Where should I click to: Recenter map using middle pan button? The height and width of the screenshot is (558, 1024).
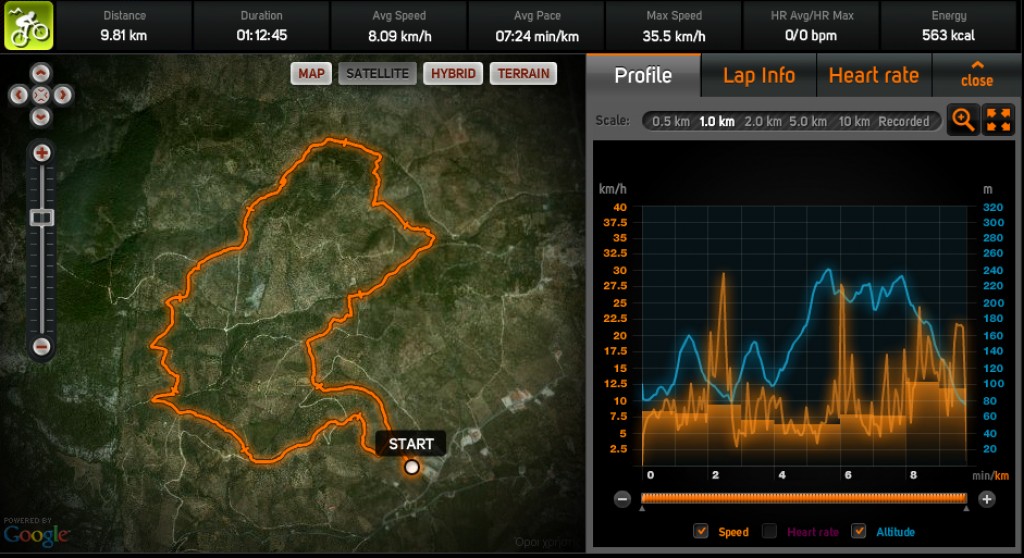40,95
